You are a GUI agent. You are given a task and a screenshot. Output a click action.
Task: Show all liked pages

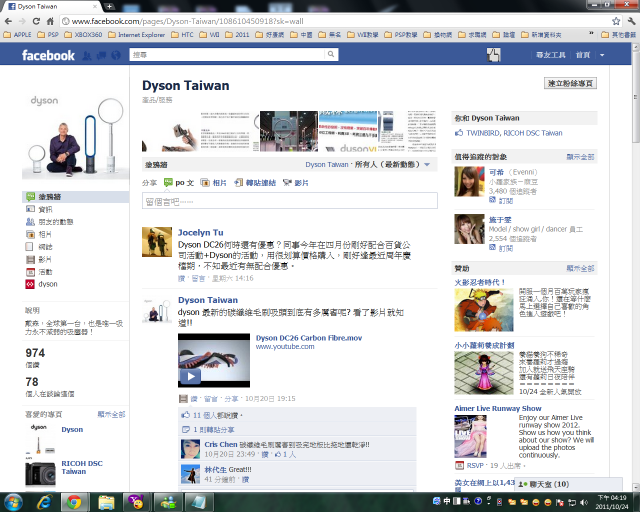[111, 415]
